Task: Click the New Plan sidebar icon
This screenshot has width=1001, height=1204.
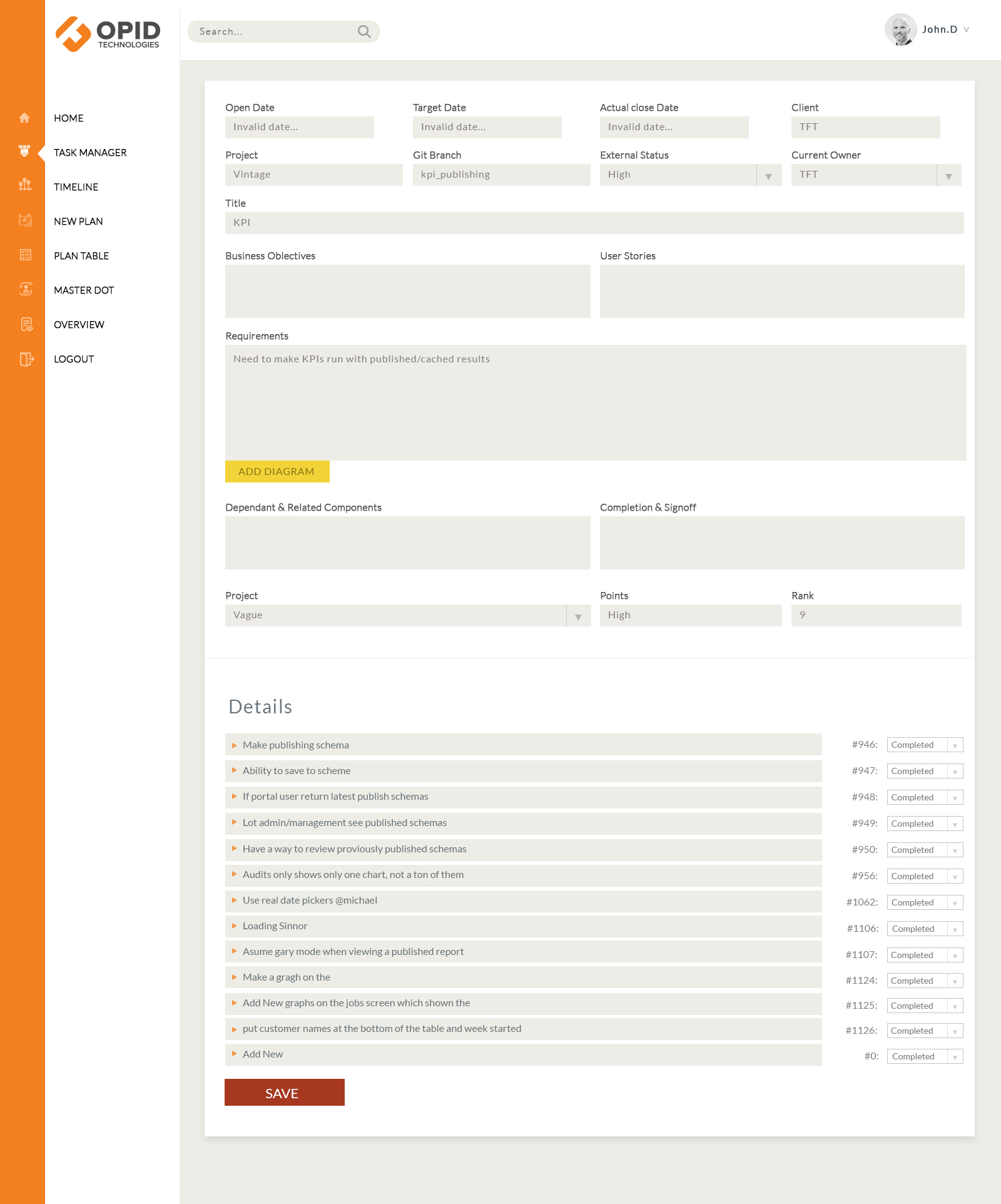Action: 25,220
